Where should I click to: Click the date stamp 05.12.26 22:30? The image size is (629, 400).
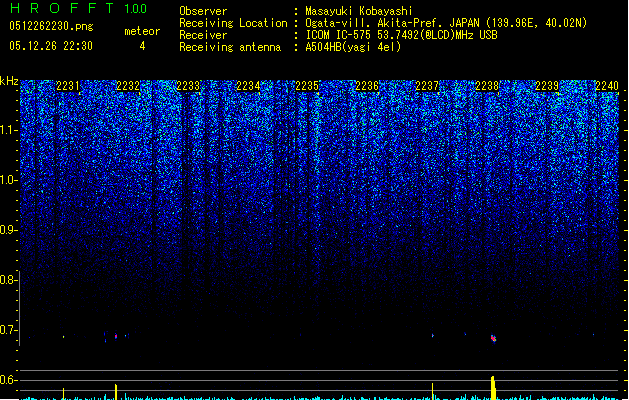(51, 46)
